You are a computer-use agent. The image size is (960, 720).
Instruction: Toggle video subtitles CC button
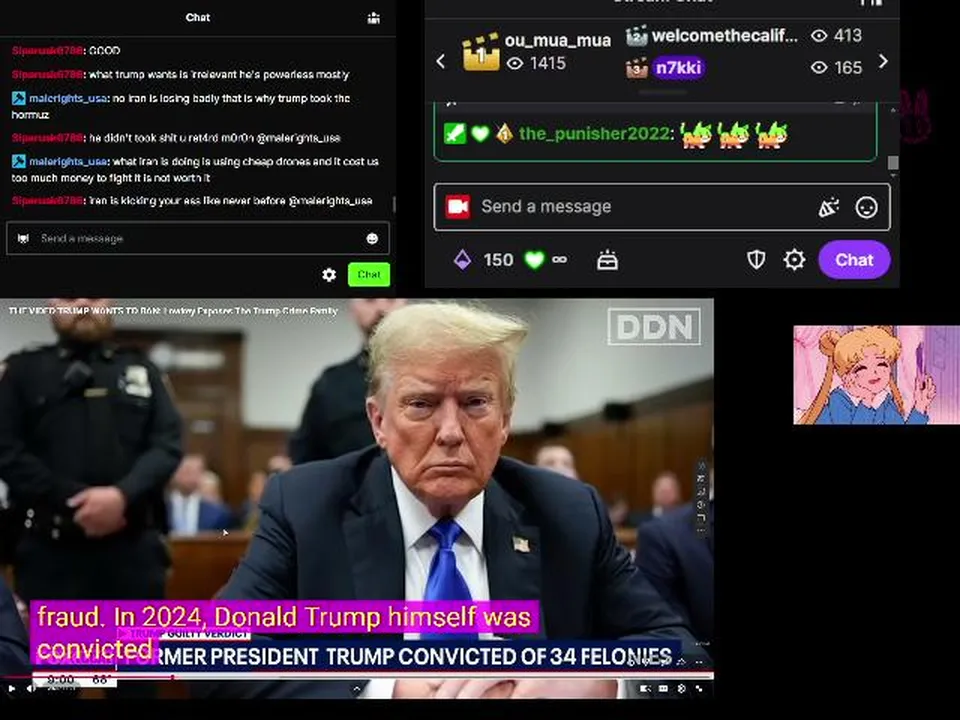tap(663, 689)
